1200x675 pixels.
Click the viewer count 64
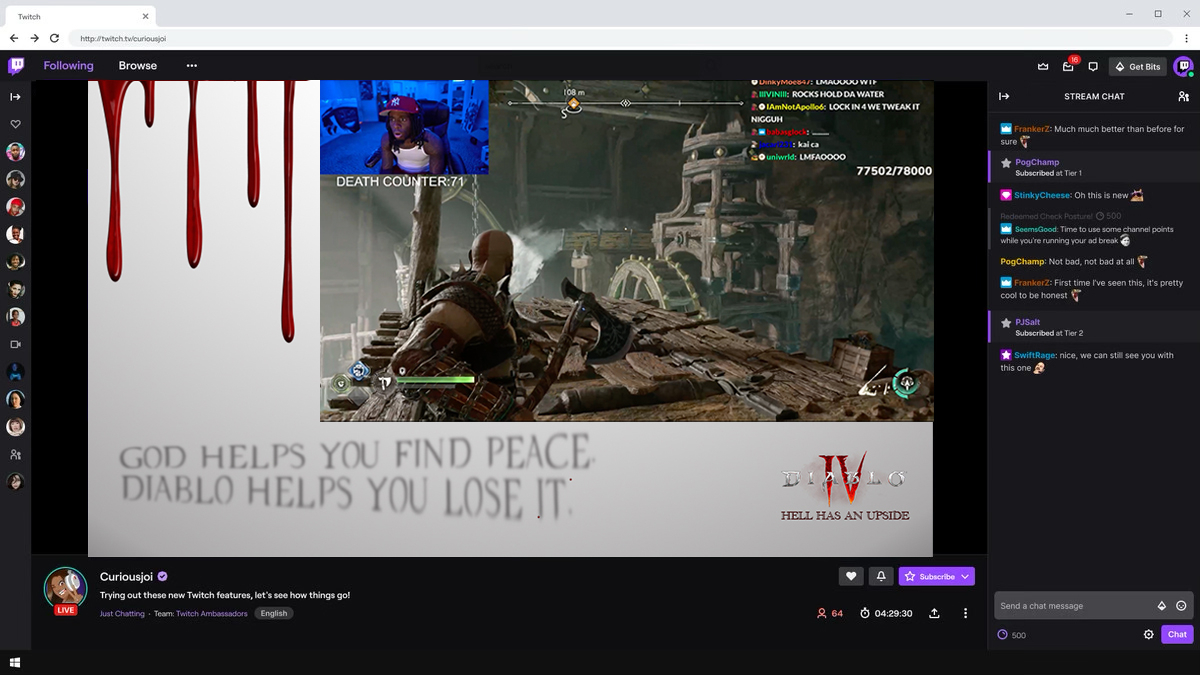coord(830,613)
